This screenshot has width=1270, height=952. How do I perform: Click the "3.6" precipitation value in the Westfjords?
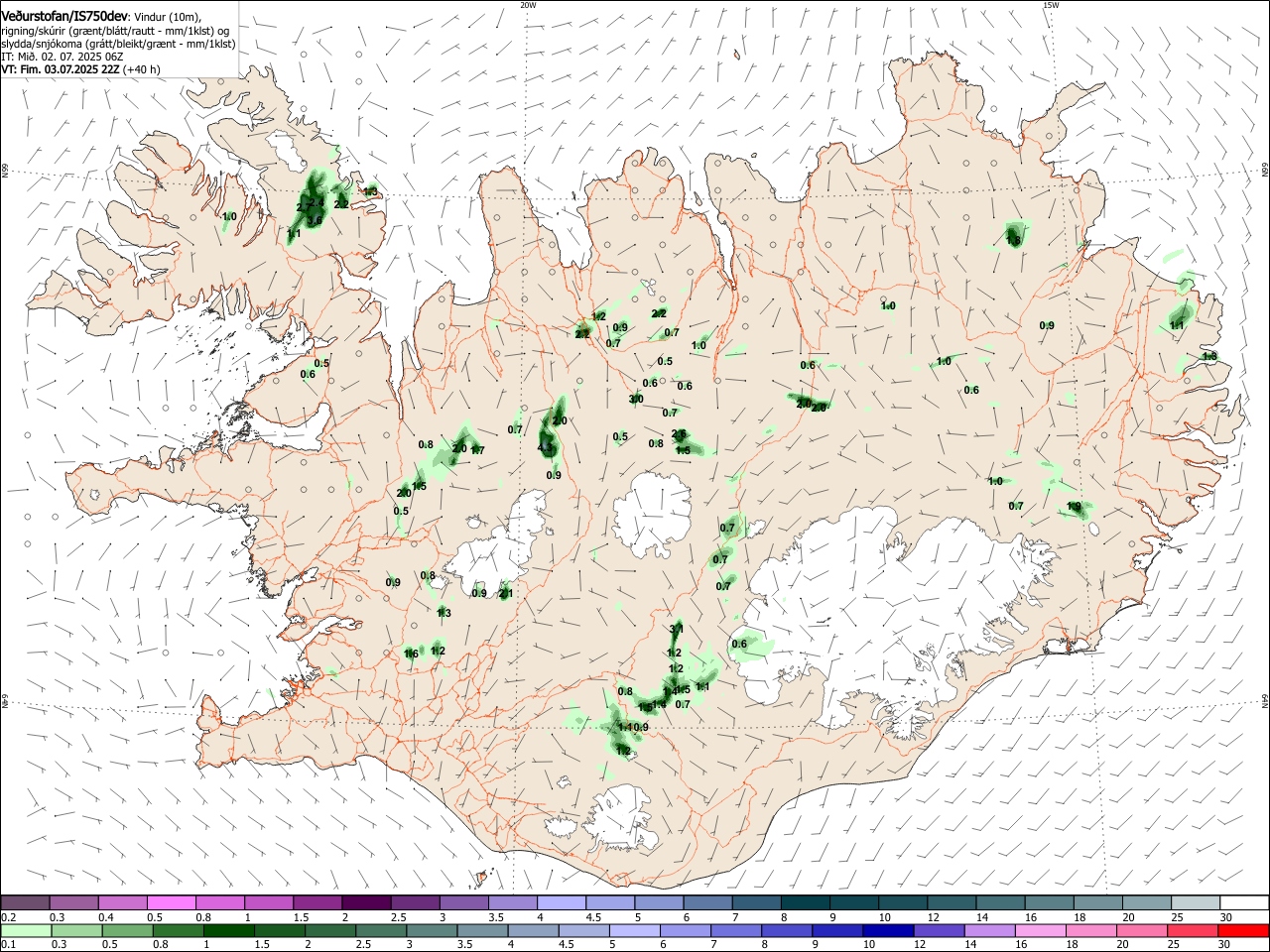[x=316, y=220]
